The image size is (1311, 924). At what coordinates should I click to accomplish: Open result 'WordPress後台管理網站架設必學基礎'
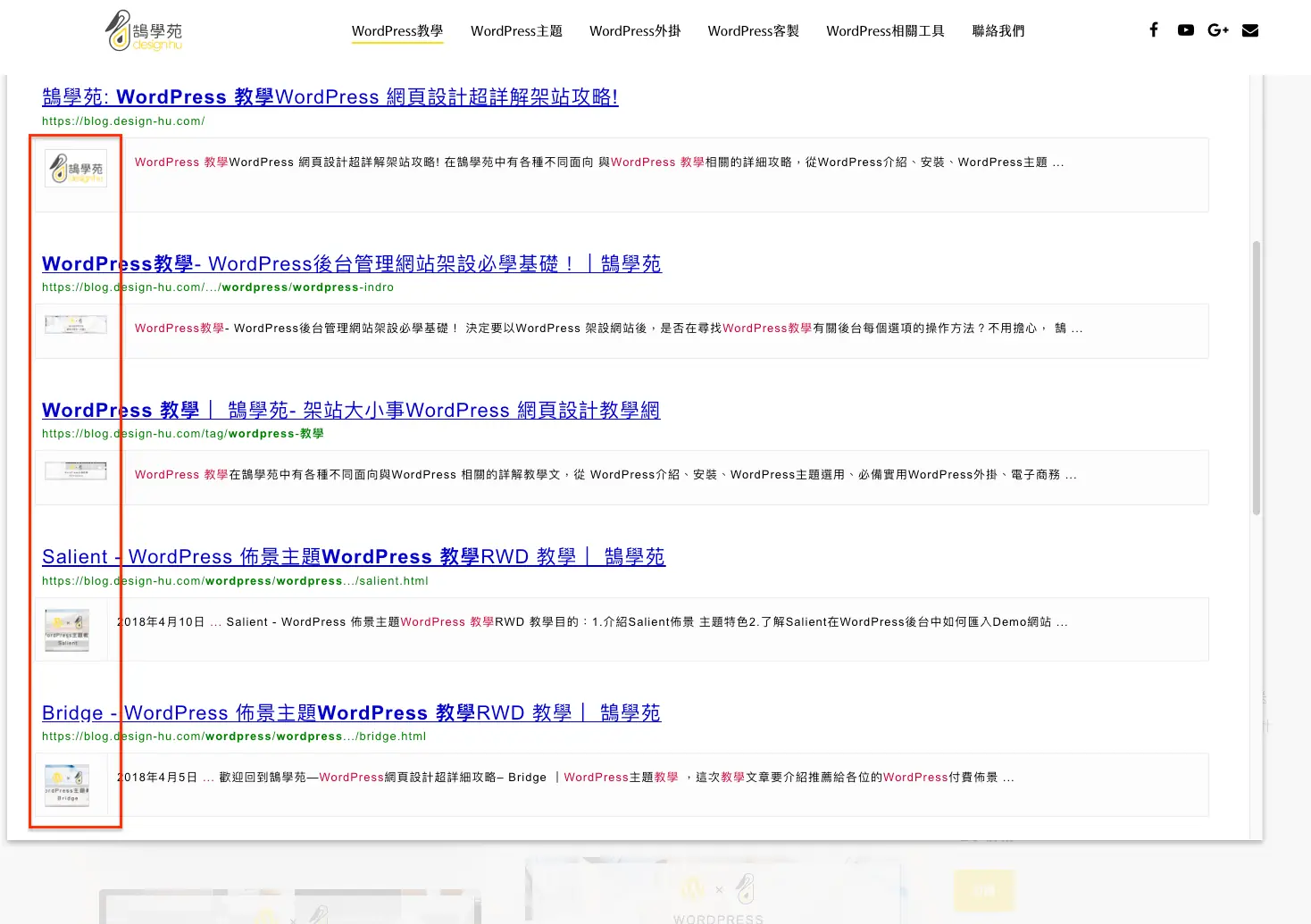[352, 263]
